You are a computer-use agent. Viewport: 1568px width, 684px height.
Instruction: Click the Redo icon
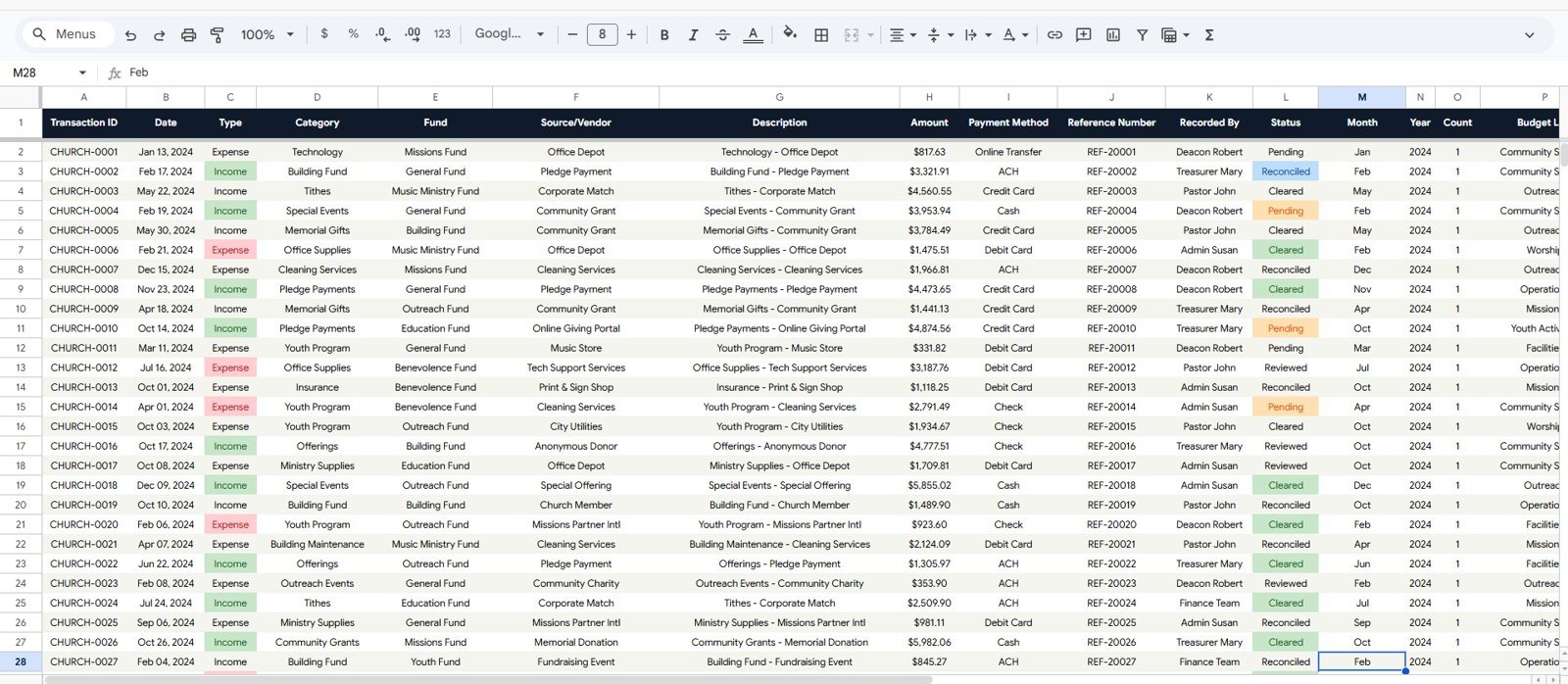[x=159, y=34]
